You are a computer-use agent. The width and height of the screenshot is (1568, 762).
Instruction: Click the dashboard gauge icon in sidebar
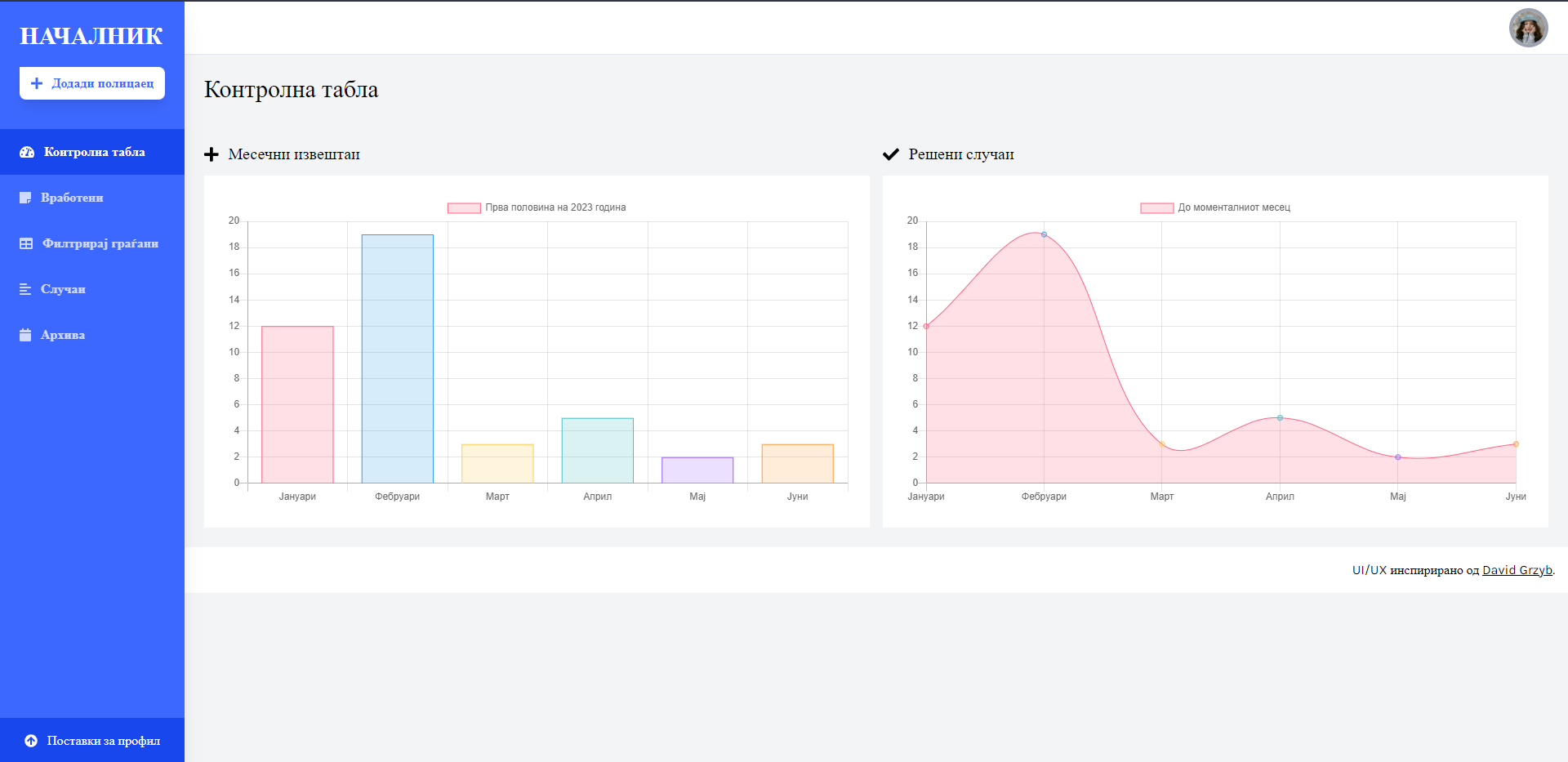click(x=27, y=152)
